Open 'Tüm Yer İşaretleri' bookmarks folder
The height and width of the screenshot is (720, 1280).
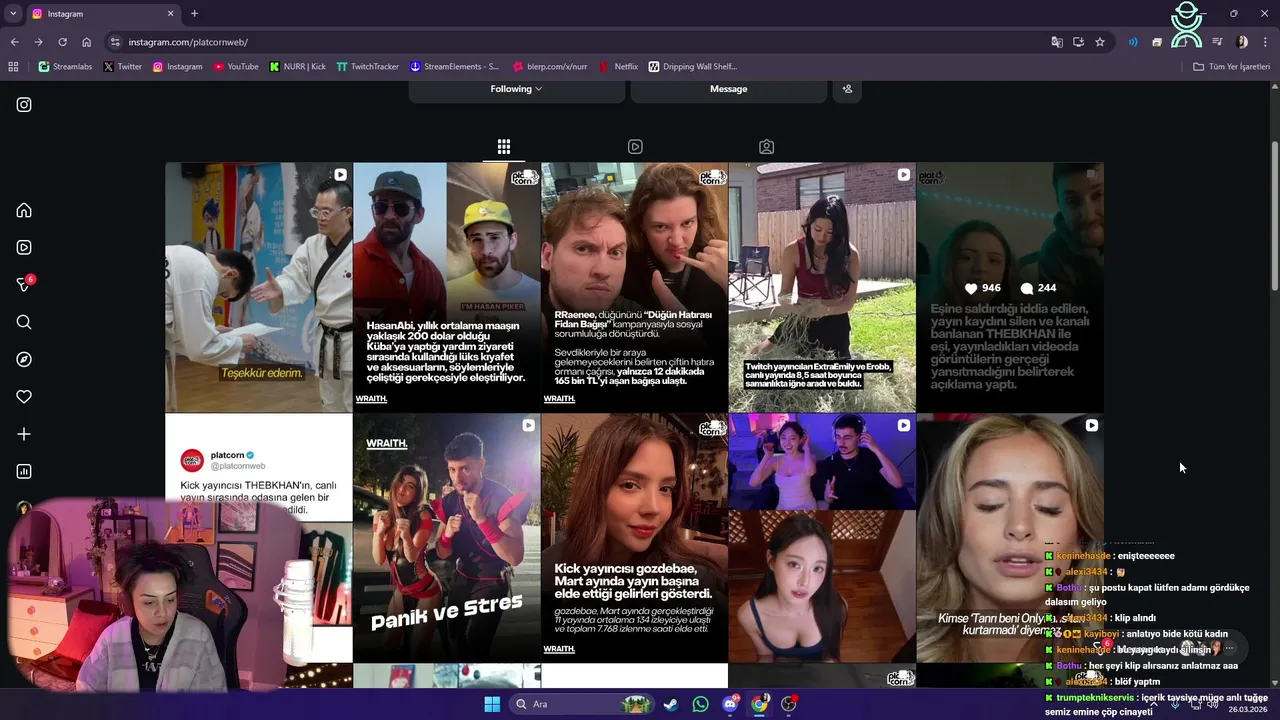click(1231, 67)
